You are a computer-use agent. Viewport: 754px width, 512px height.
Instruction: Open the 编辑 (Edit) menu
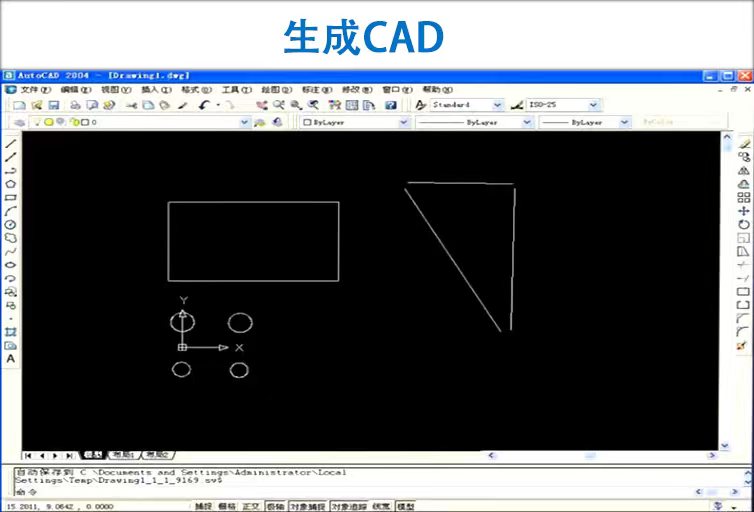click(76, 90)
